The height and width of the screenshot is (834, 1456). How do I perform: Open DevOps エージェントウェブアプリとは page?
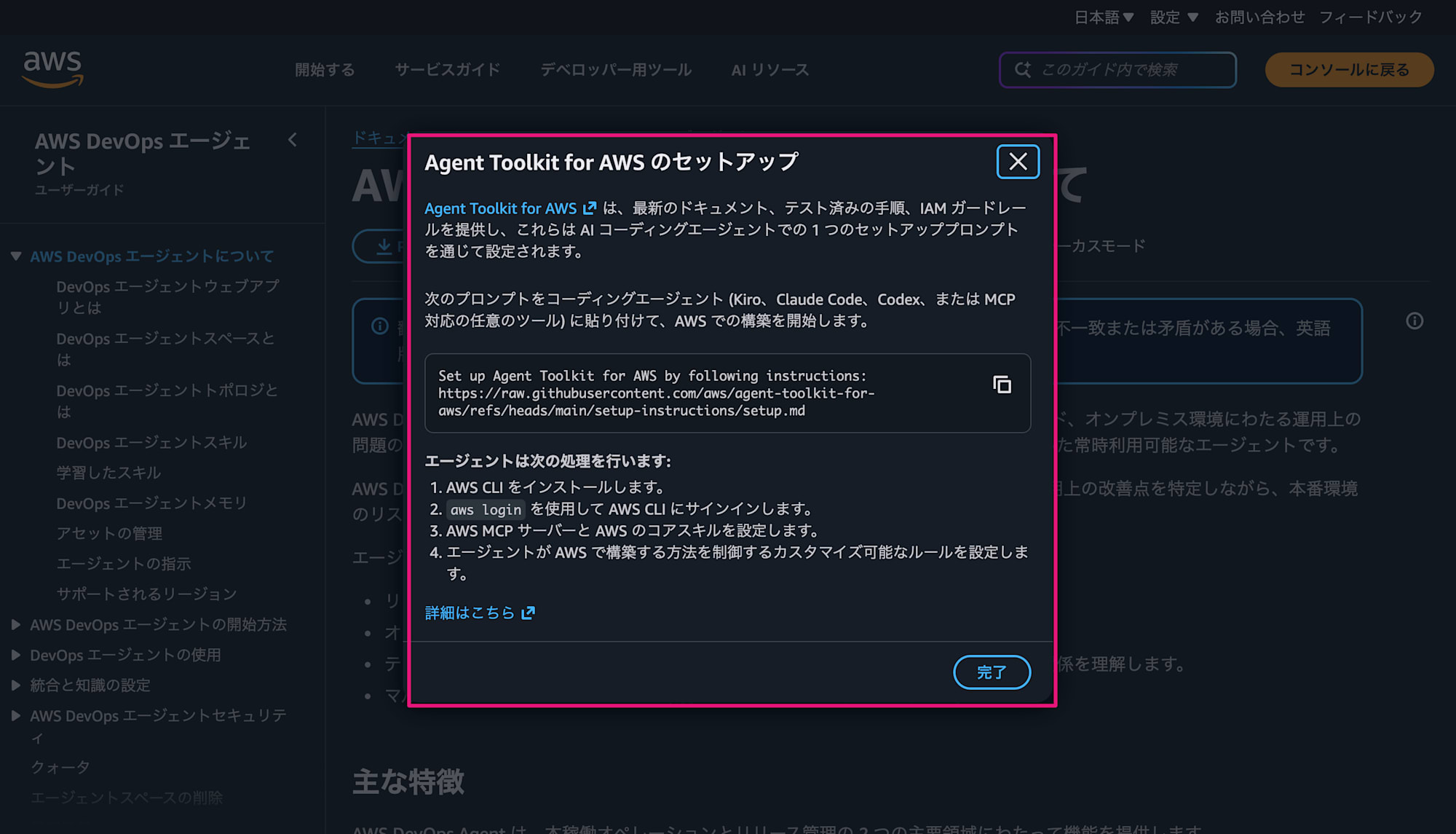[x=167, y=297]
